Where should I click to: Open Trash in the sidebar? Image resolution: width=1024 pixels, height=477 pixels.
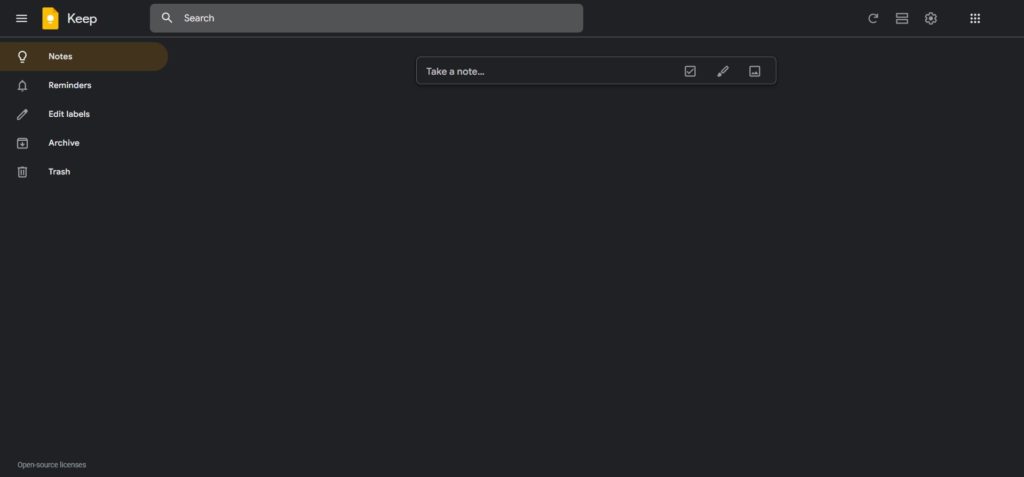click(x=84, y=171)
